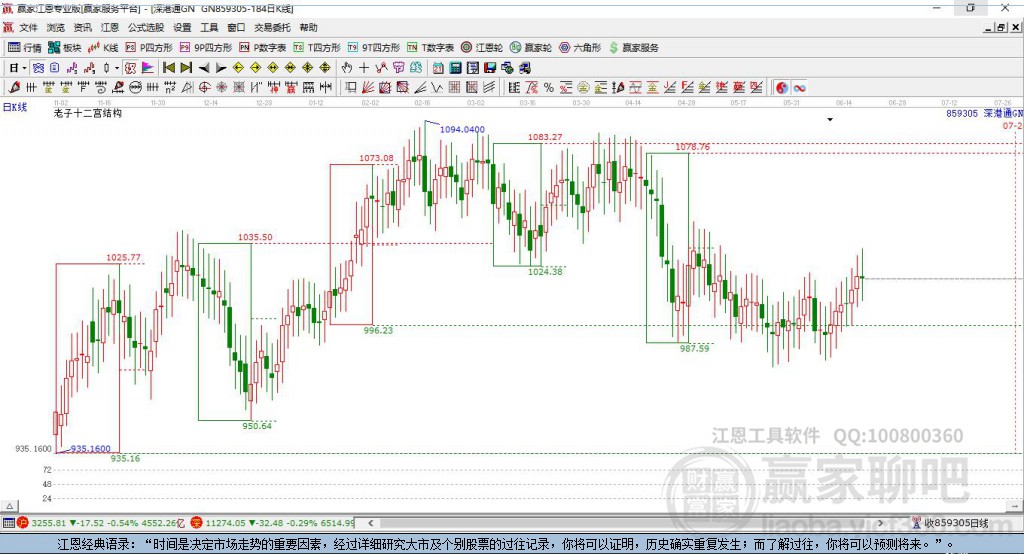Click the small up-triangle panel expander
This screenshot has width=1024, height=554.
point(10,506)
